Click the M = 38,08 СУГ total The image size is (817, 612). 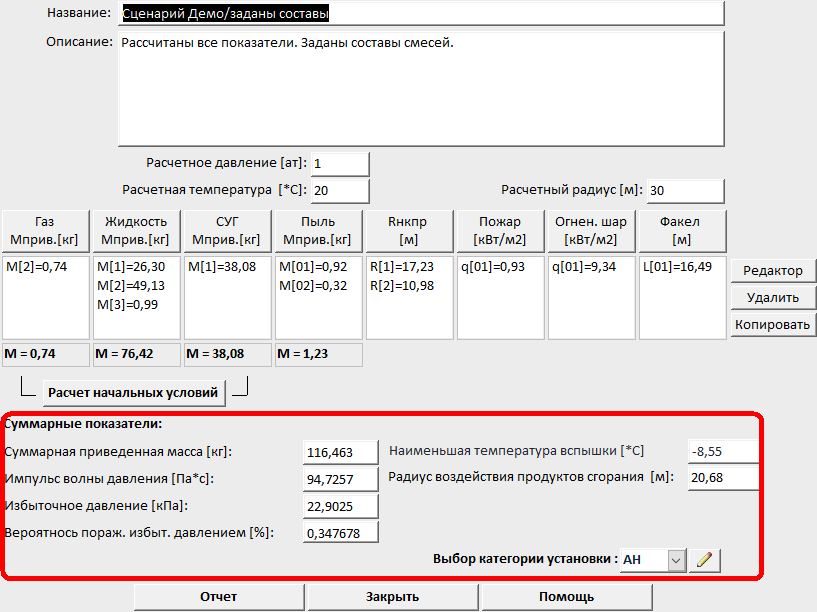click(228, 355)
